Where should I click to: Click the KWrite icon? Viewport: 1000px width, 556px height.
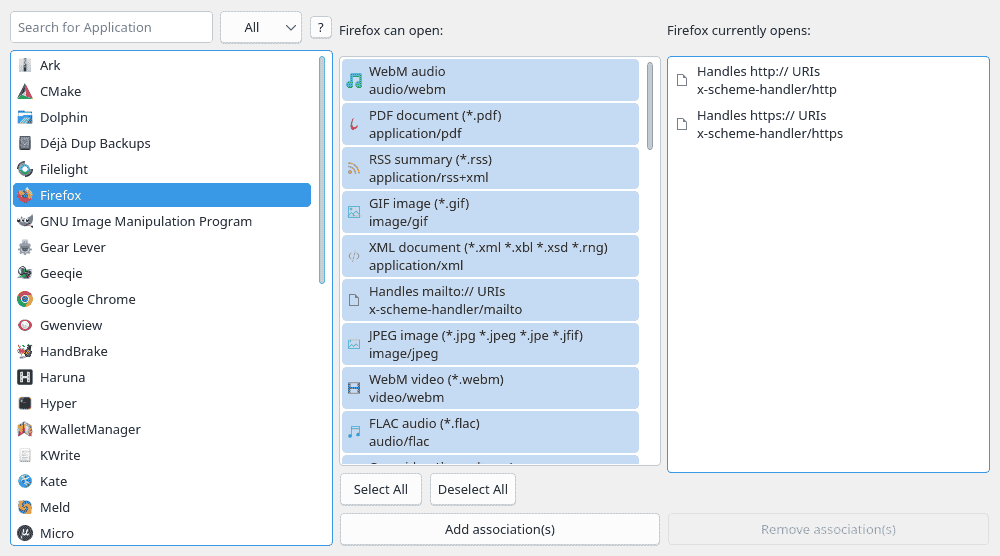(x=25, y=455)
